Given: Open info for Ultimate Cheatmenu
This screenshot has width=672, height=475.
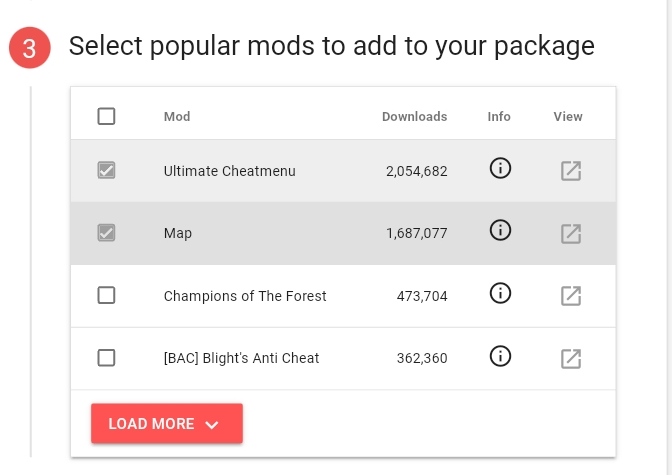Looking at the screenshot, I should 499,169.
